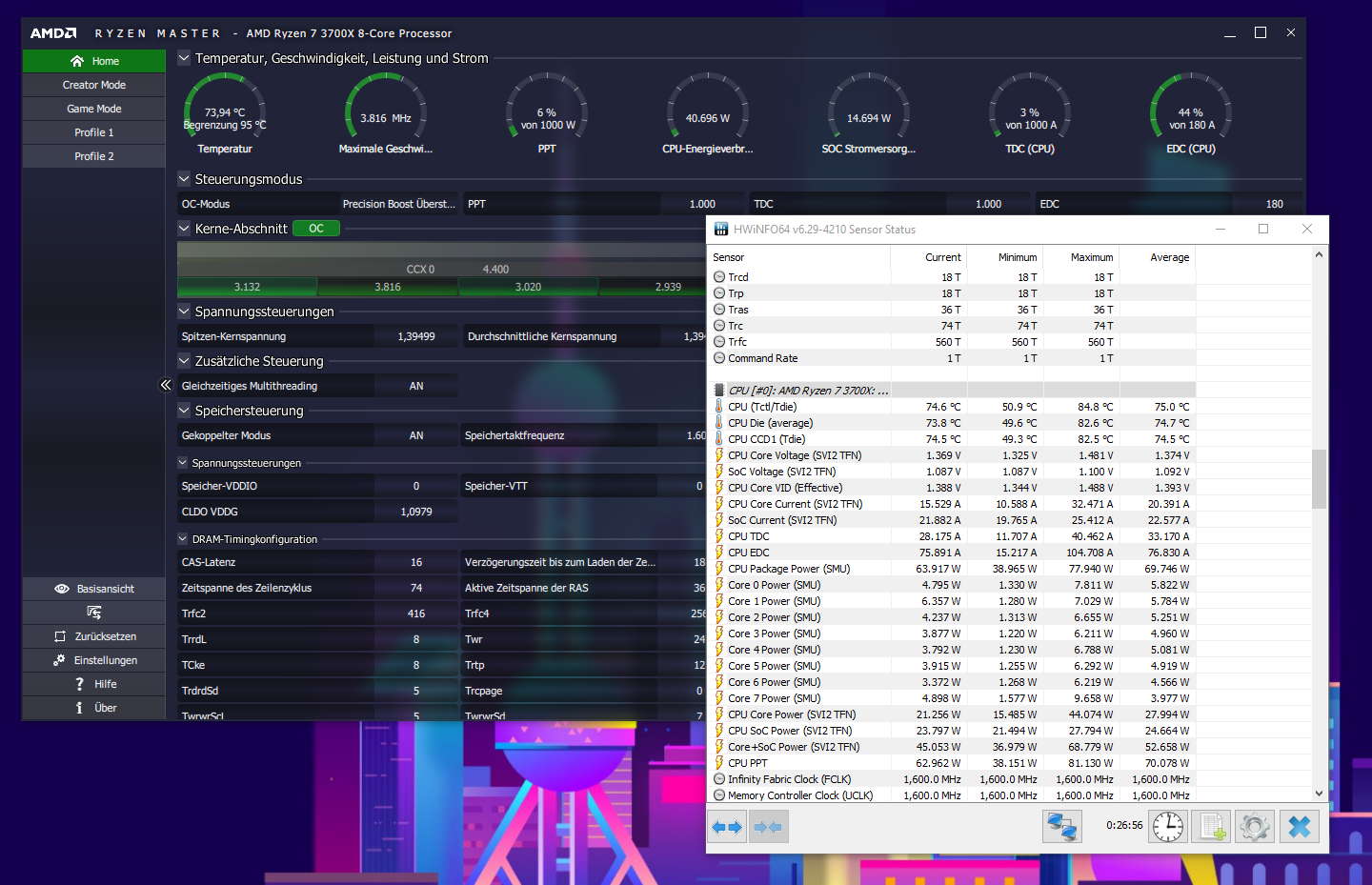1372x885 pixels.
Task: Select OC-Modus control mode
Action: coord(257,204)
